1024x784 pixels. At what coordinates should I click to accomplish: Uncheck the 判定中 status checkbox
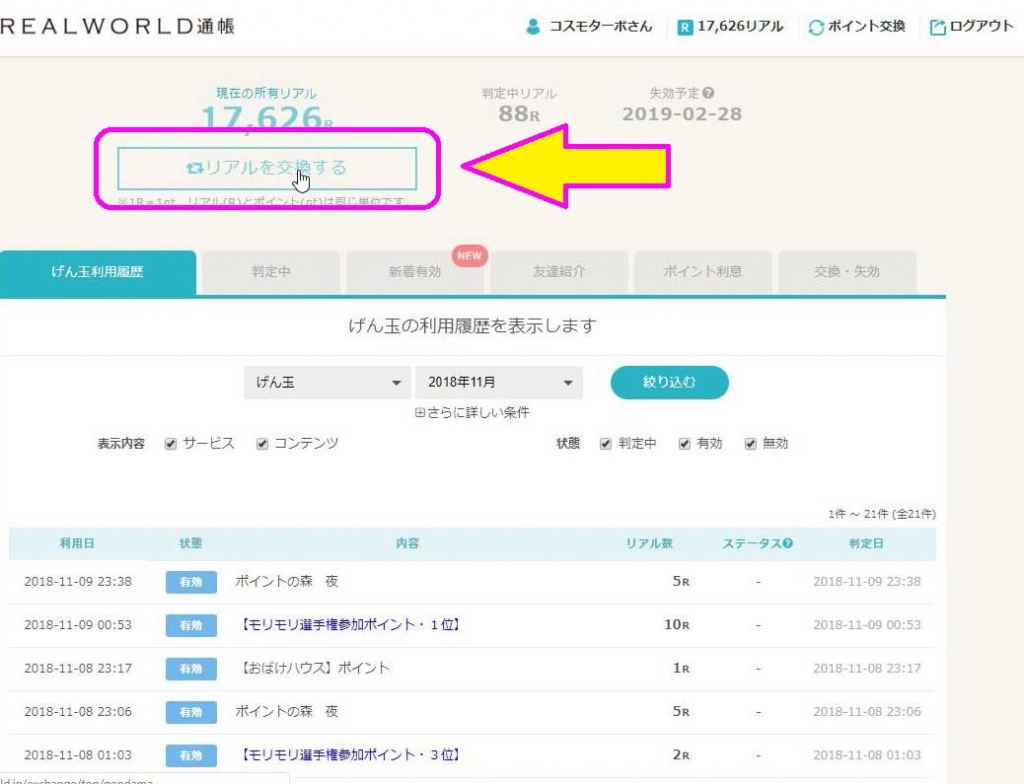click(605, 444)
